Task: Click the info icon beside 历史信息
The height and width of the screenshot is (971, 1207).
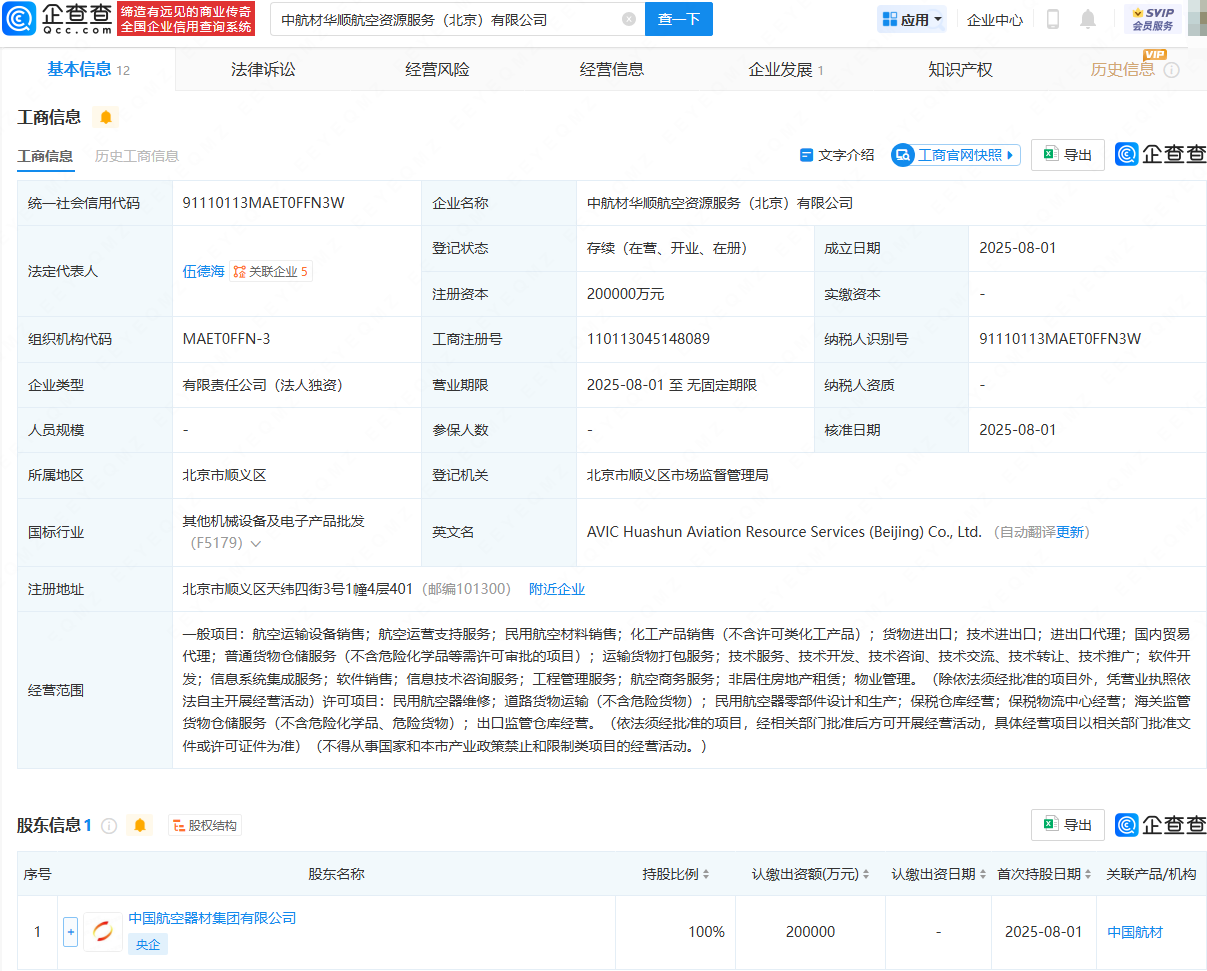Action: pos(1171,70)
